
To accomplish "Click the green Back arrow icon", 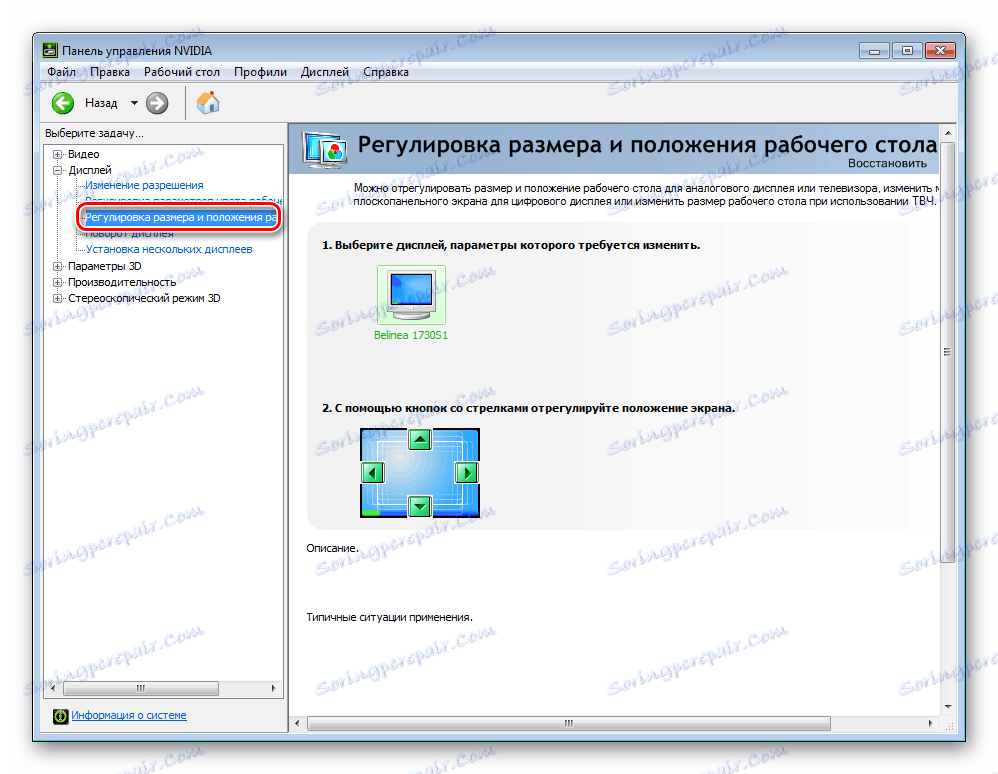I will pyautogui.click(x=63, y=103).
